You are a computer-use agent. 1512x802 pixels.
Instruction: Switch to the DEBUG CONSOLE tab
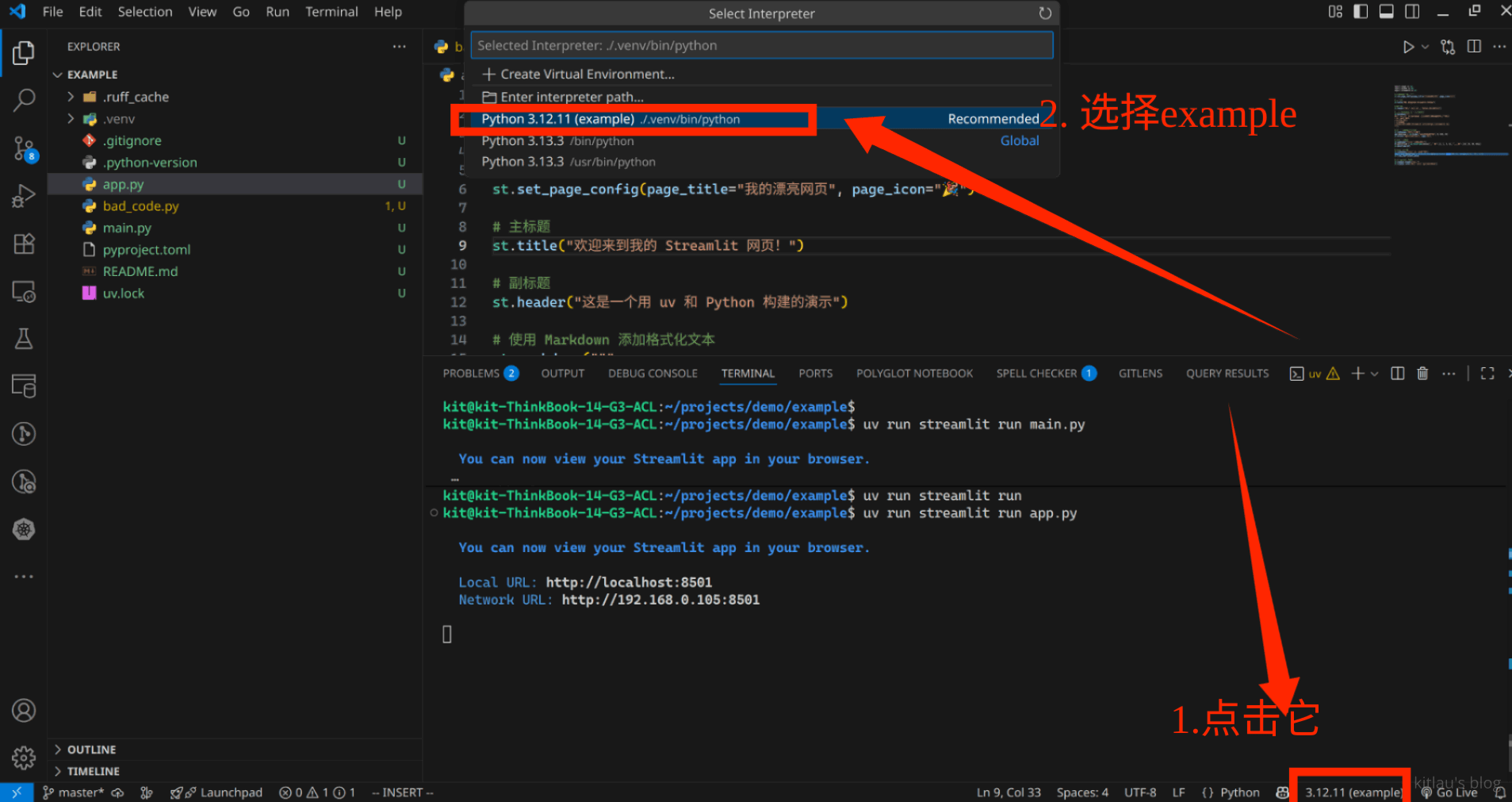tap(653, 374)
